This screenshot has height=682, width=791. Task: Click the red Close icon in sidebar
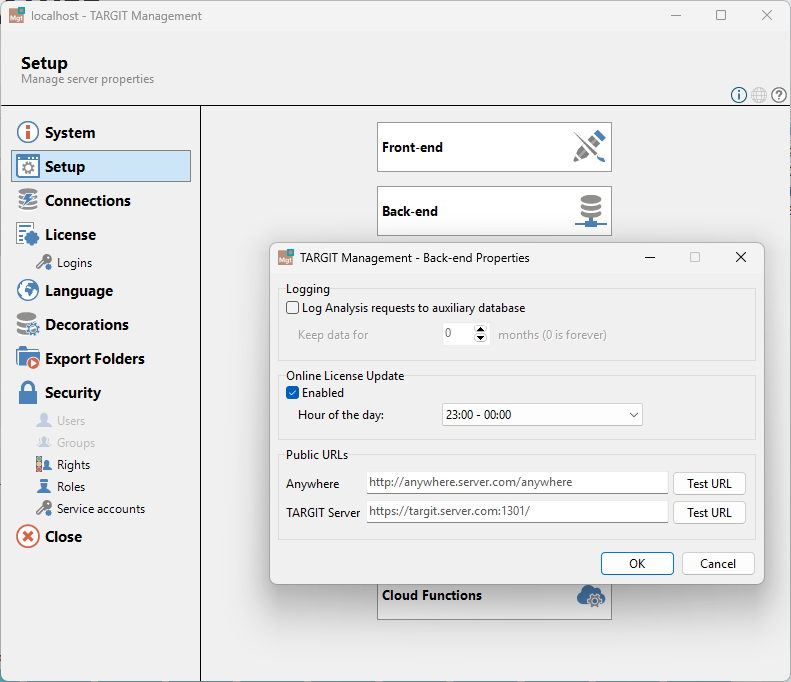click(x=28, y=537)
